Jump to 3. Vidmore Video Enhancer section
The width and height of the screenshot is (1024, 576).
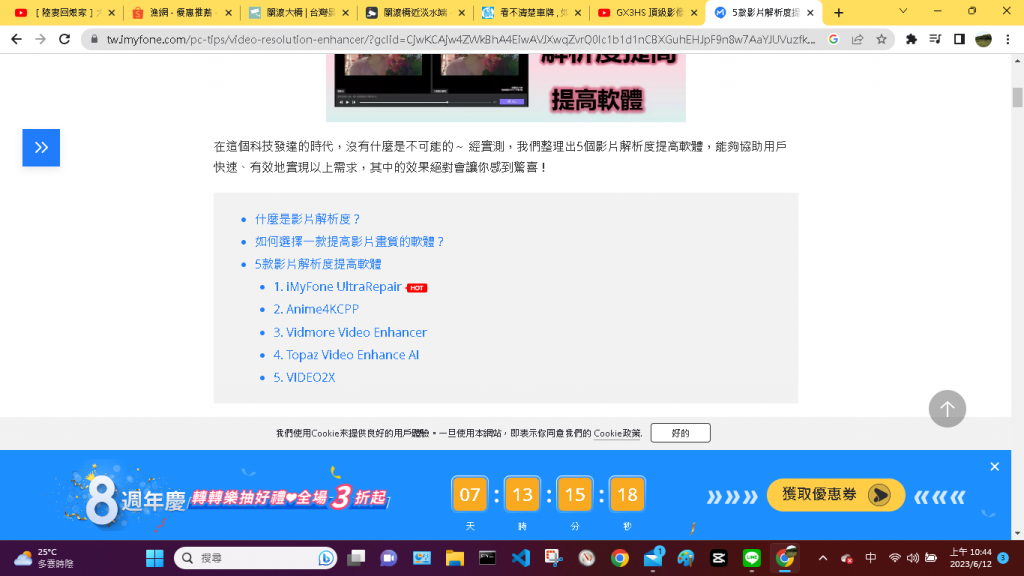pos(350,332)
